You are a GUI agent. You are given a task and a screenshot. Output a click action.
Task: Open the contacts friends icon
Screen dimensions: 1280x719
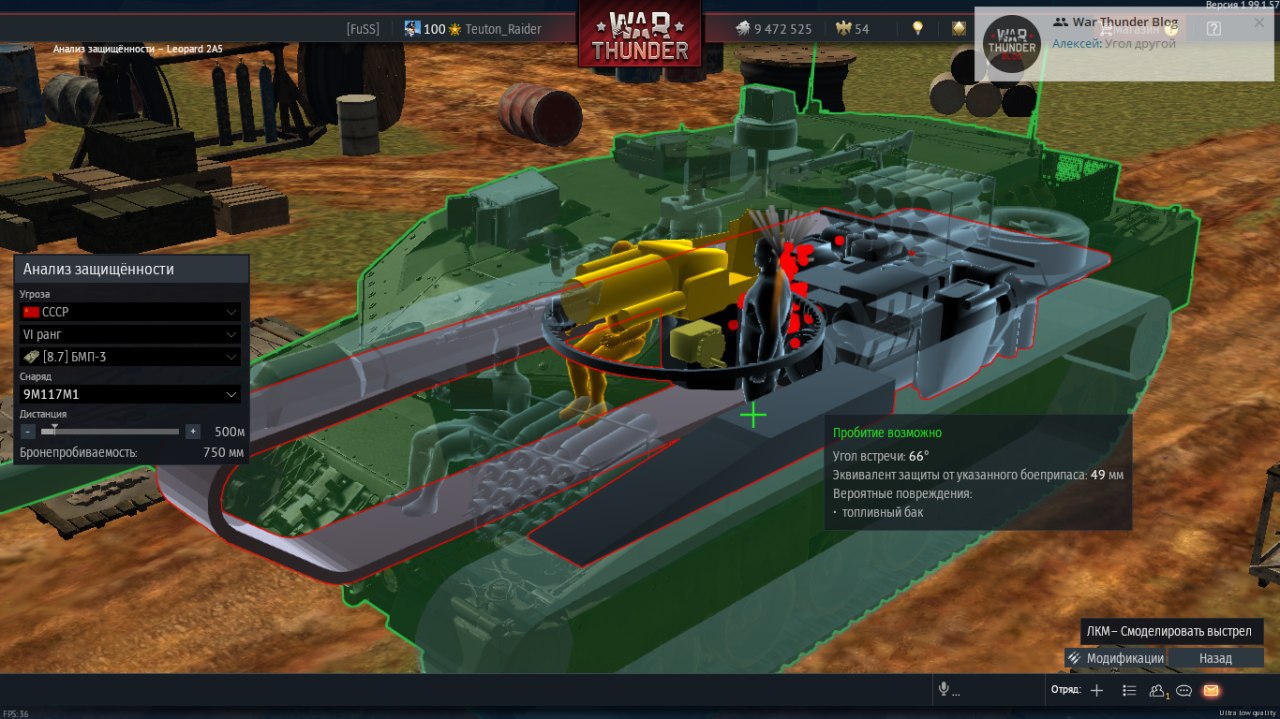pos(1158,690)
